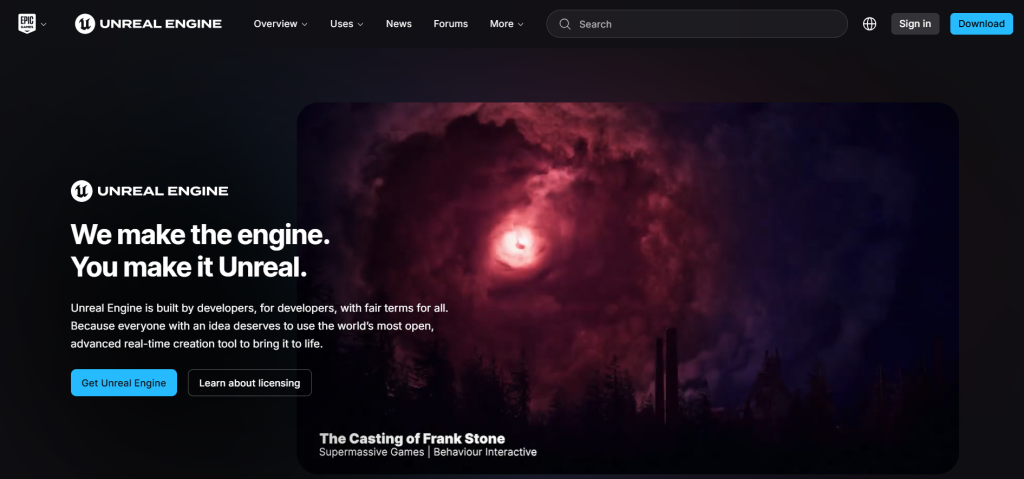Open the globe language selector
The width and height of the screenshot is (1024, 479).
pos(869,24)
